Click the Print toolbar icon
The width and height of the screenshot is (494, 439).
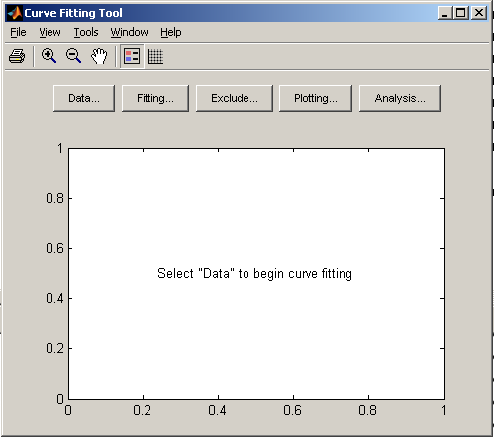17,56
